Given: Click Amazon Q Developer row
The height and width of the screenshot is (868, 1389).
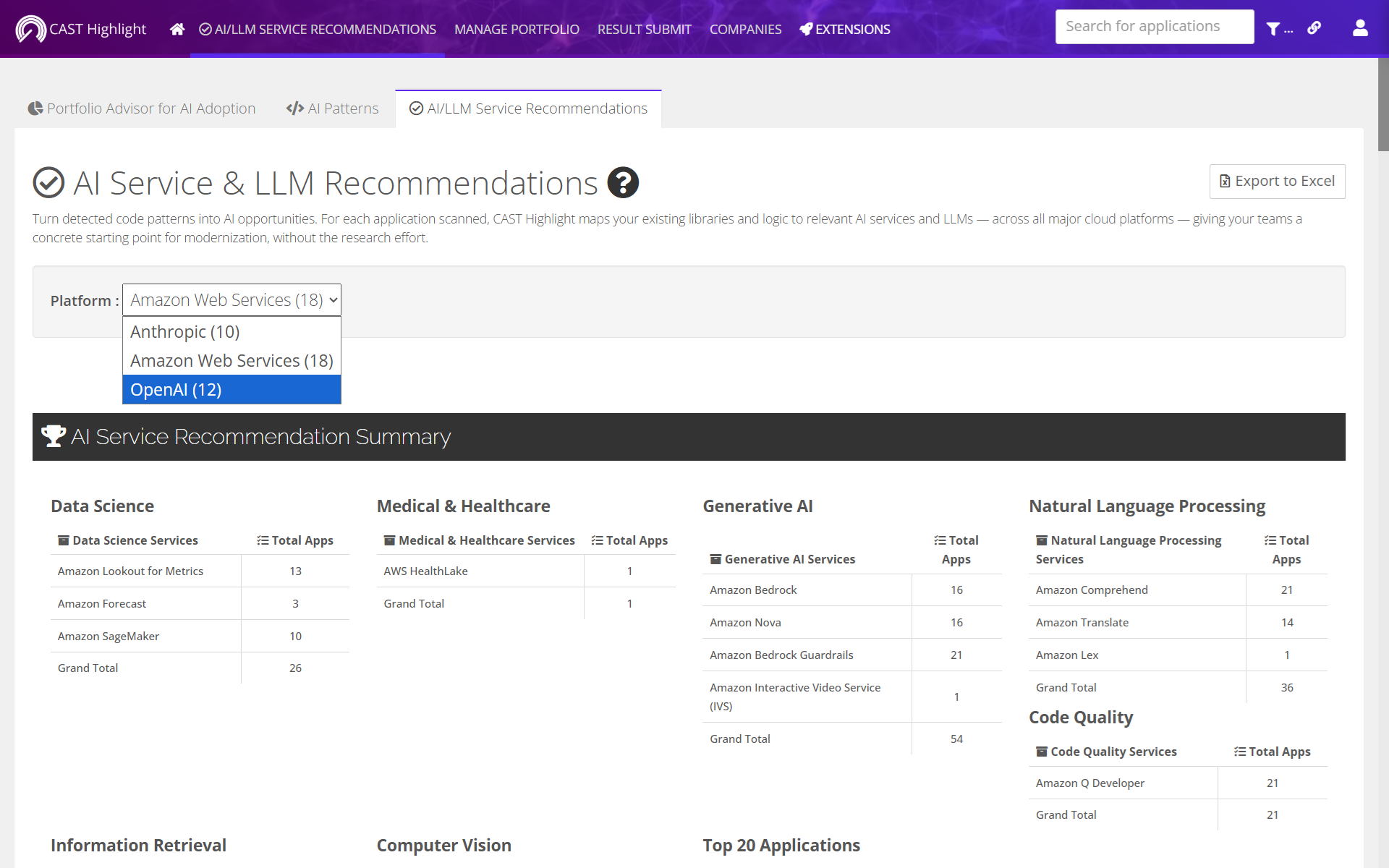Looking at the screenshot, I should (1178, 783).
